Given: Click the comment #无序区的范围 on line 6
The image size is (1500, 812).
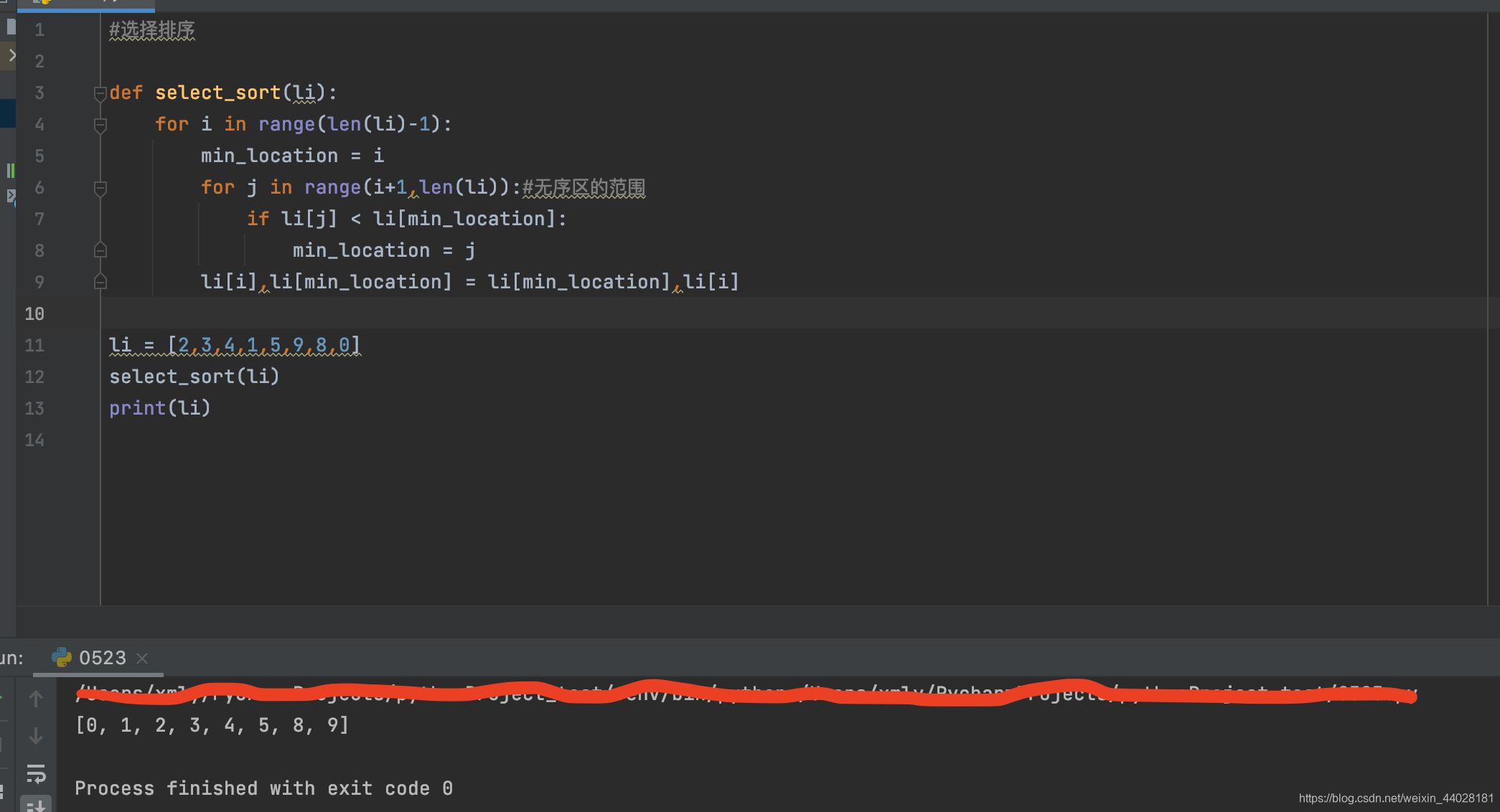Looking at the screenshot, I should click(x=583, y=188).
